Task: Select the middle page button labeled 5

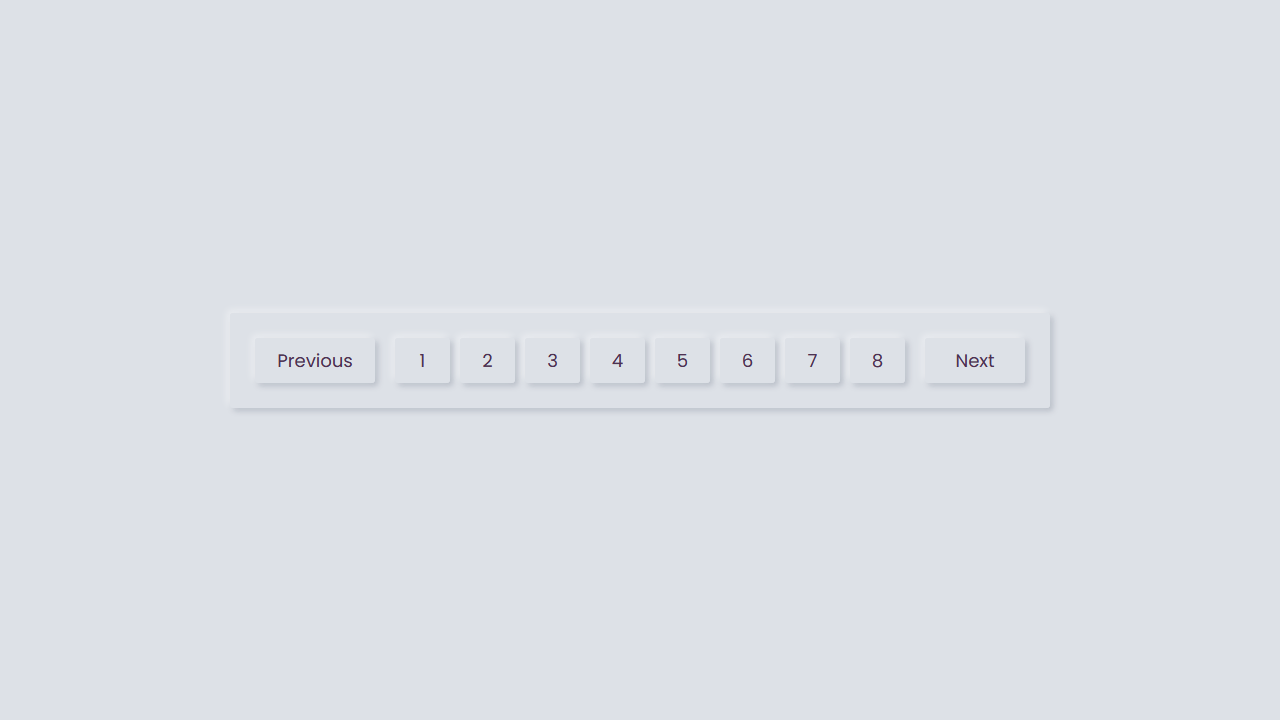Action: pyautogui.click(x=682, y=361)
